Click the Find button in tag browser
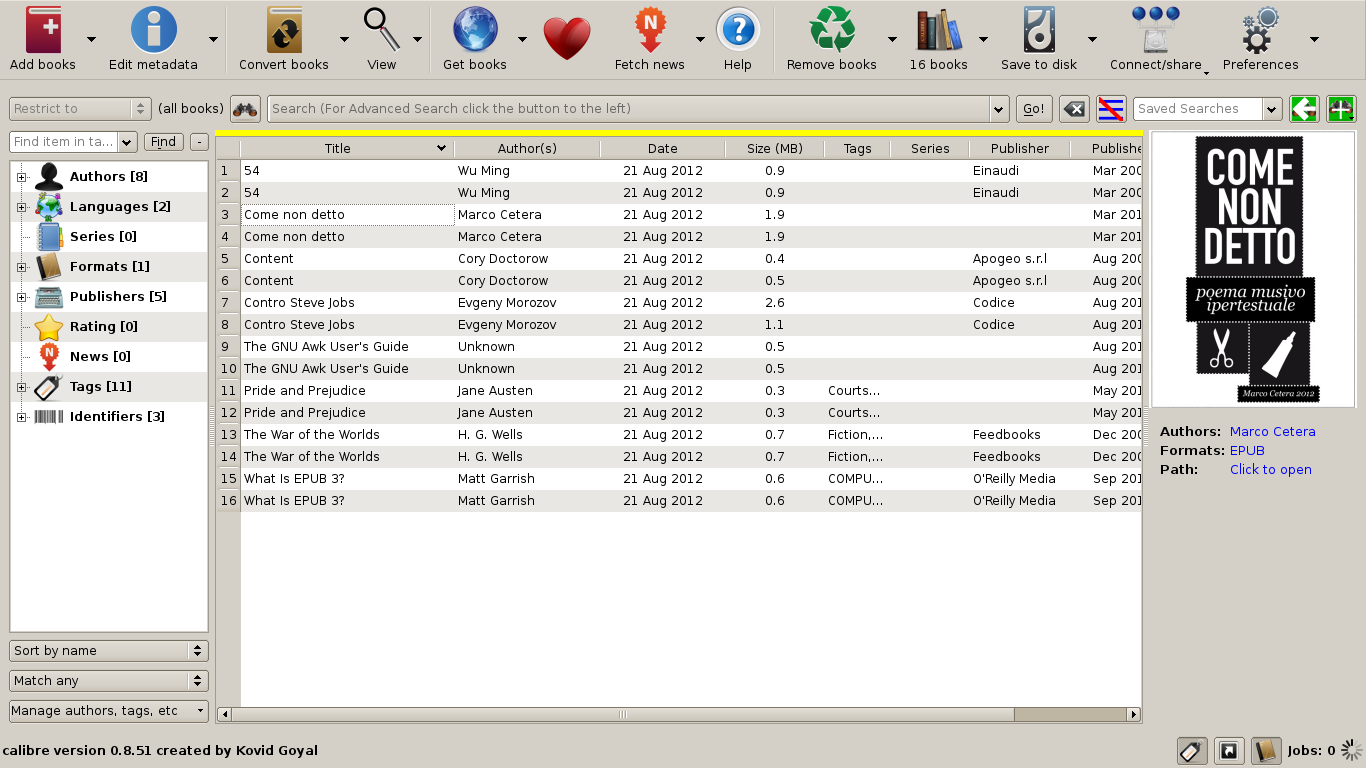Image resolution: width=1366 pixels, height=768 pixels. (x=164, y=142)
